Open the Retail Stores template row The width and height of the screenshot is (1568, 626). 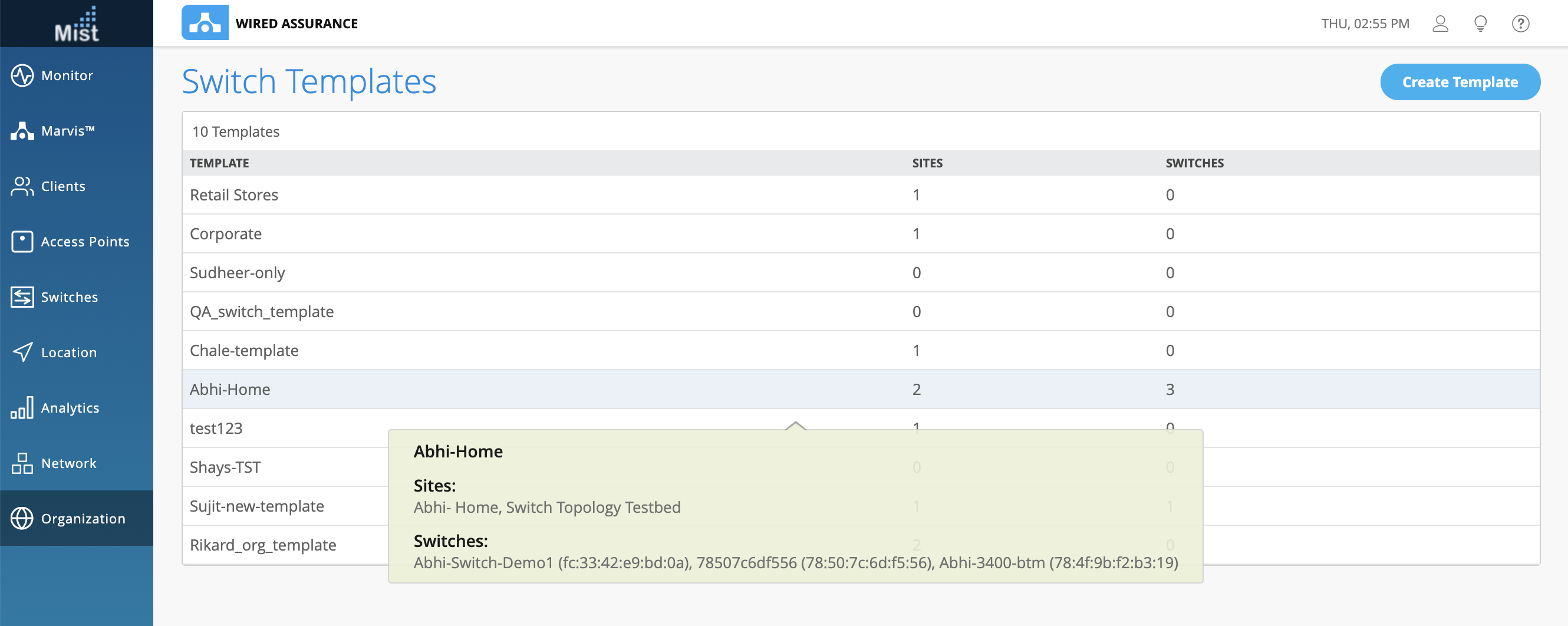[235, 195]
